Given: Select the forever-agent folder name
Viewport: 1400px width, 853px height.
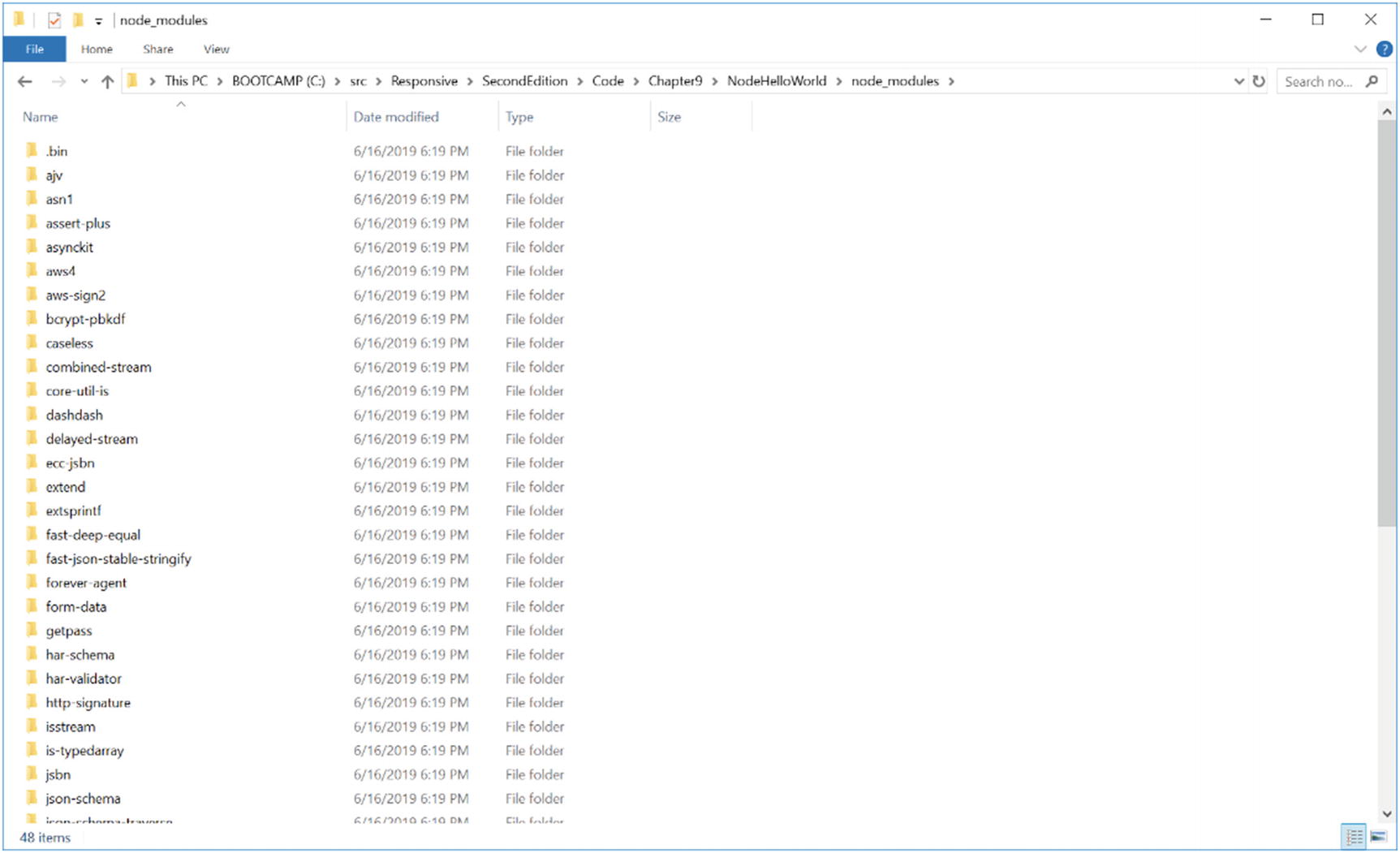Looking at the screenshot, I should coord(86,583).
